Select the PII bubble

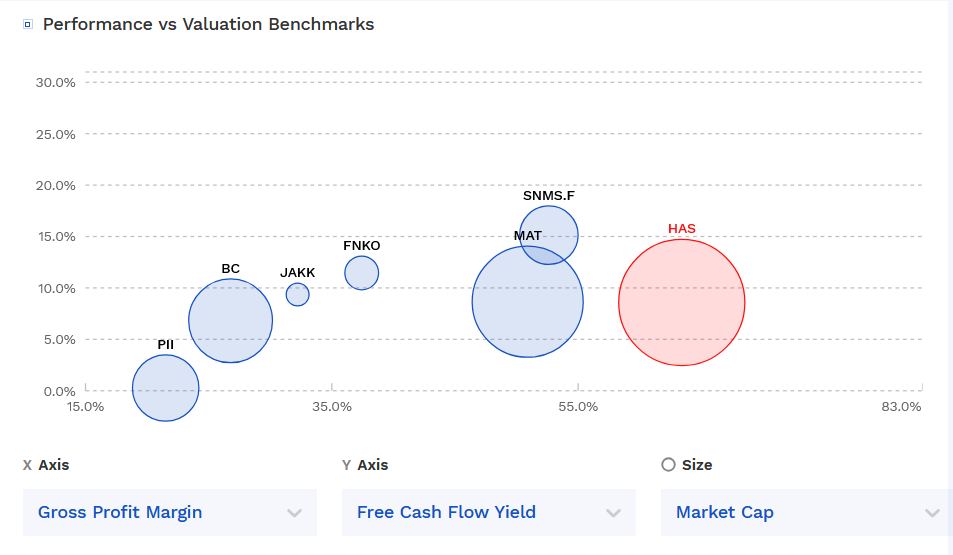(x=166, y=388)
